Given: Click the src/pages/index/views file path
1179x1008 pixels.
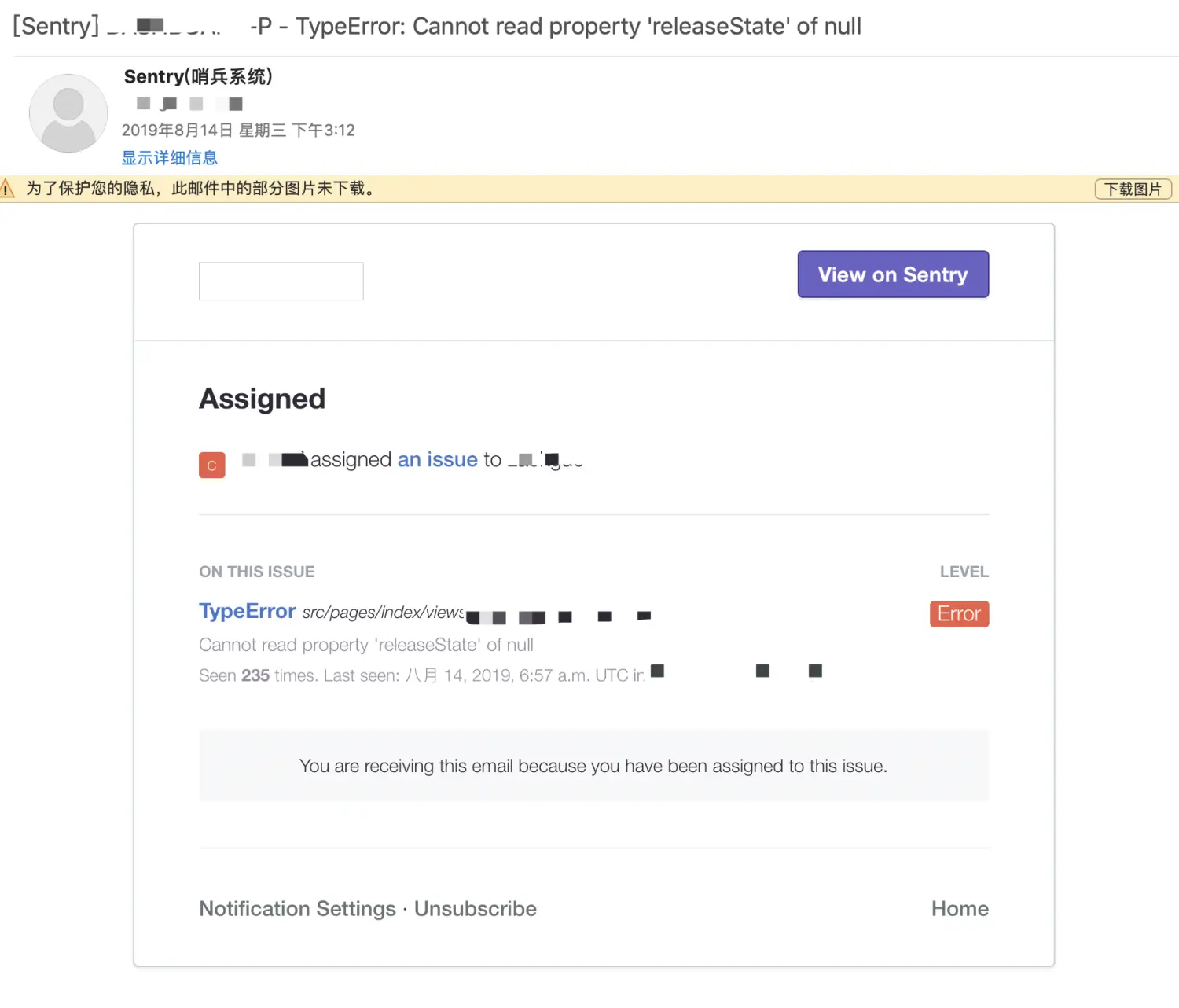Looking at the screenshot, I should pyautogui.click(x=383, y=613).
